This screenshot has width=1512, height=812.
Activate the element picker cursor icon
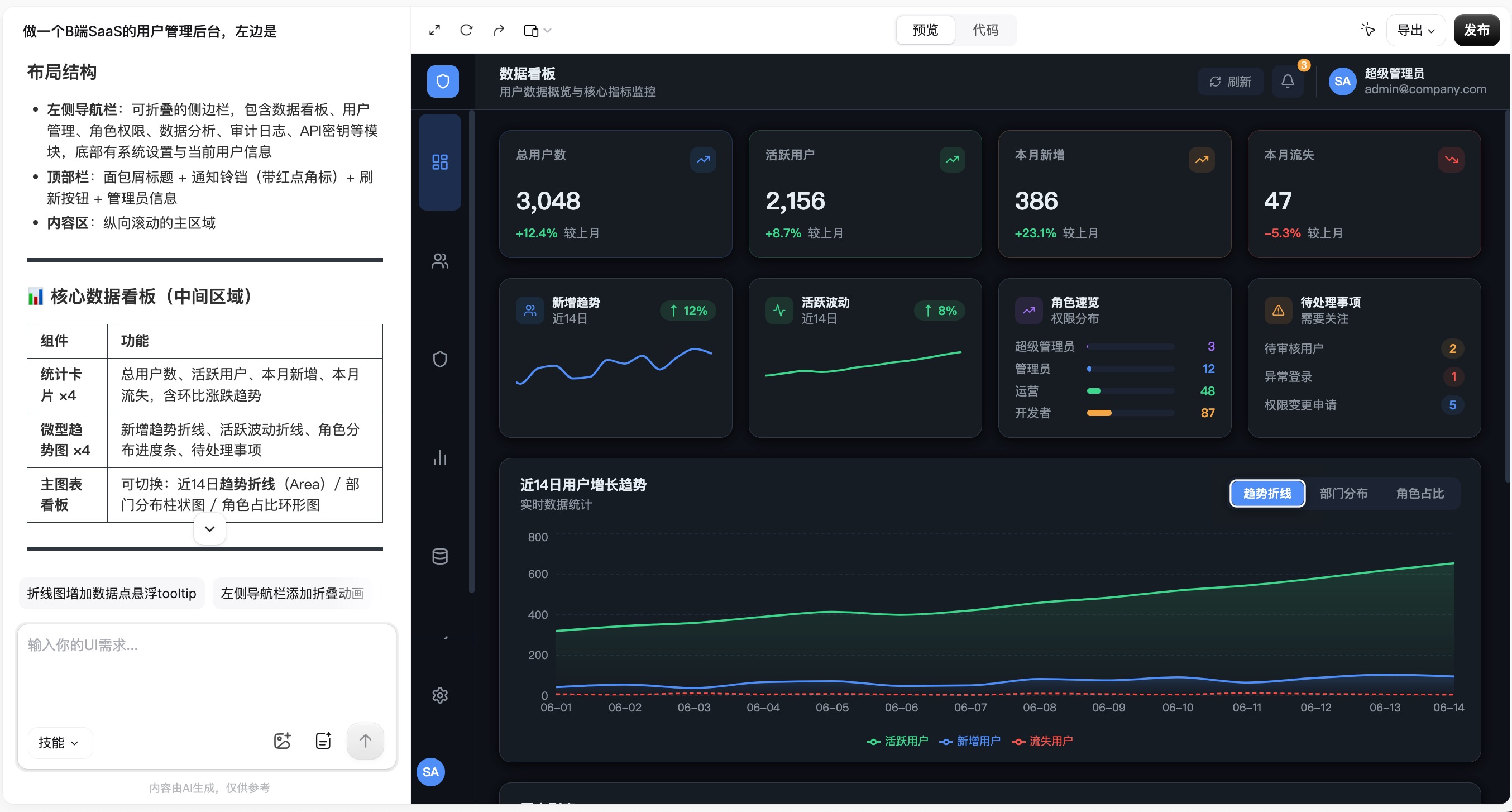click(1367, 30)
